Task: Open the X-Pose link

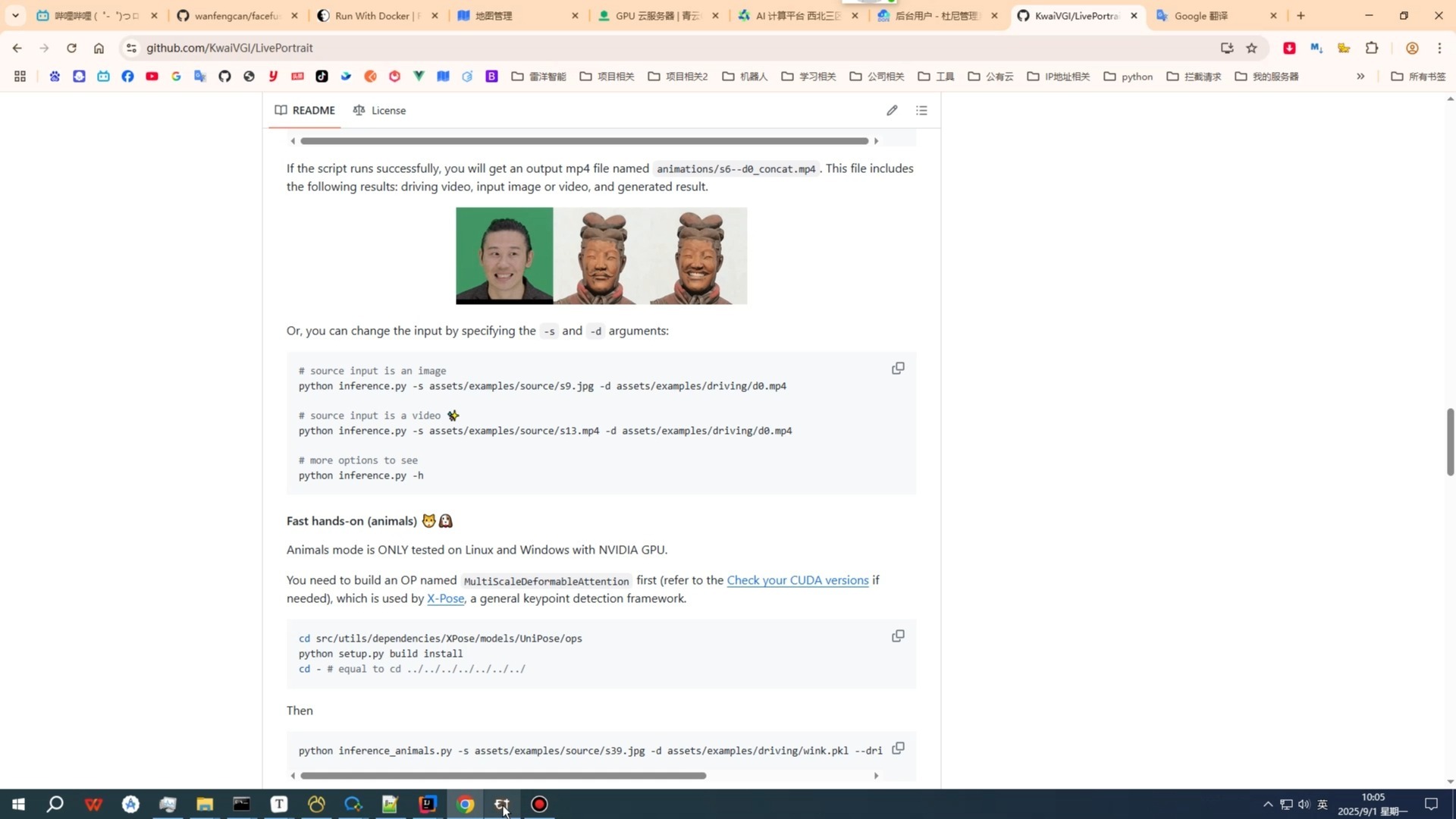Action: [445, 598]
